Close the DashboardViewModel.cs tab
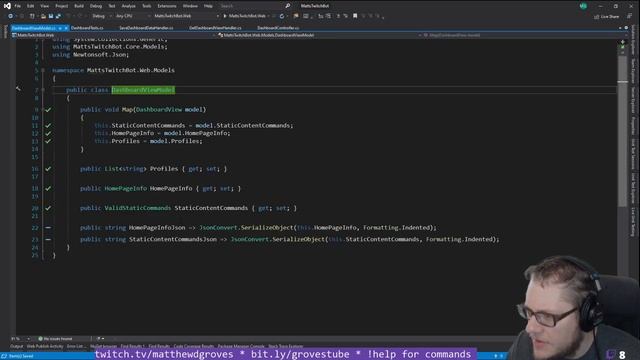The width and height of the screenshot is (640, 360). (66, 28)
